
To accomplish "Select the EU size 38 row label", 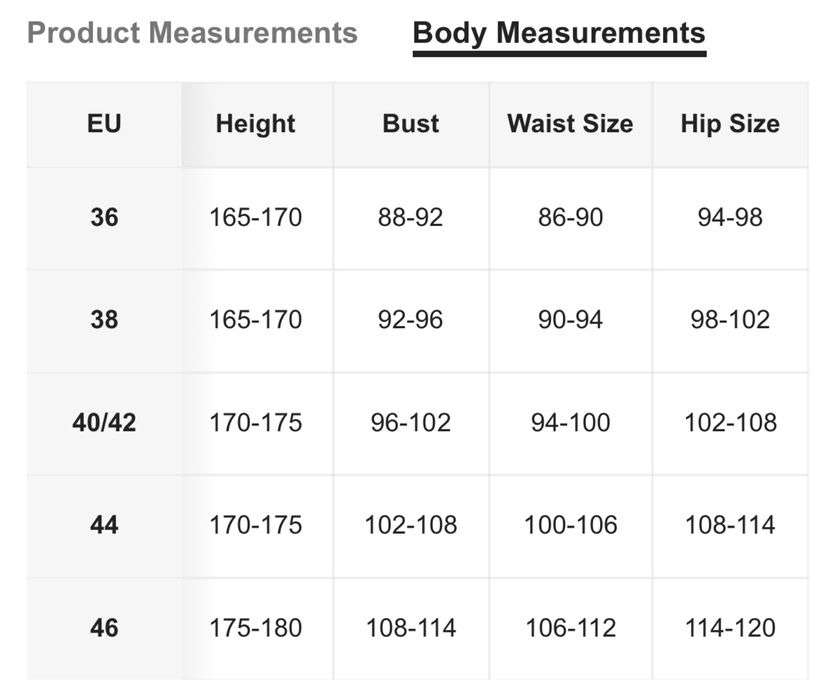I will [x=104, y=320].
